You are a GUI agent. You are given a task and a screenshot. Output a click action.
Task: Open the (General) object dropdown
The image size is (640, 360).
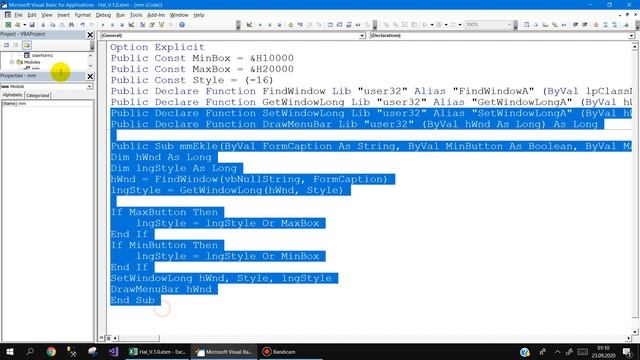tap(362, 36)
